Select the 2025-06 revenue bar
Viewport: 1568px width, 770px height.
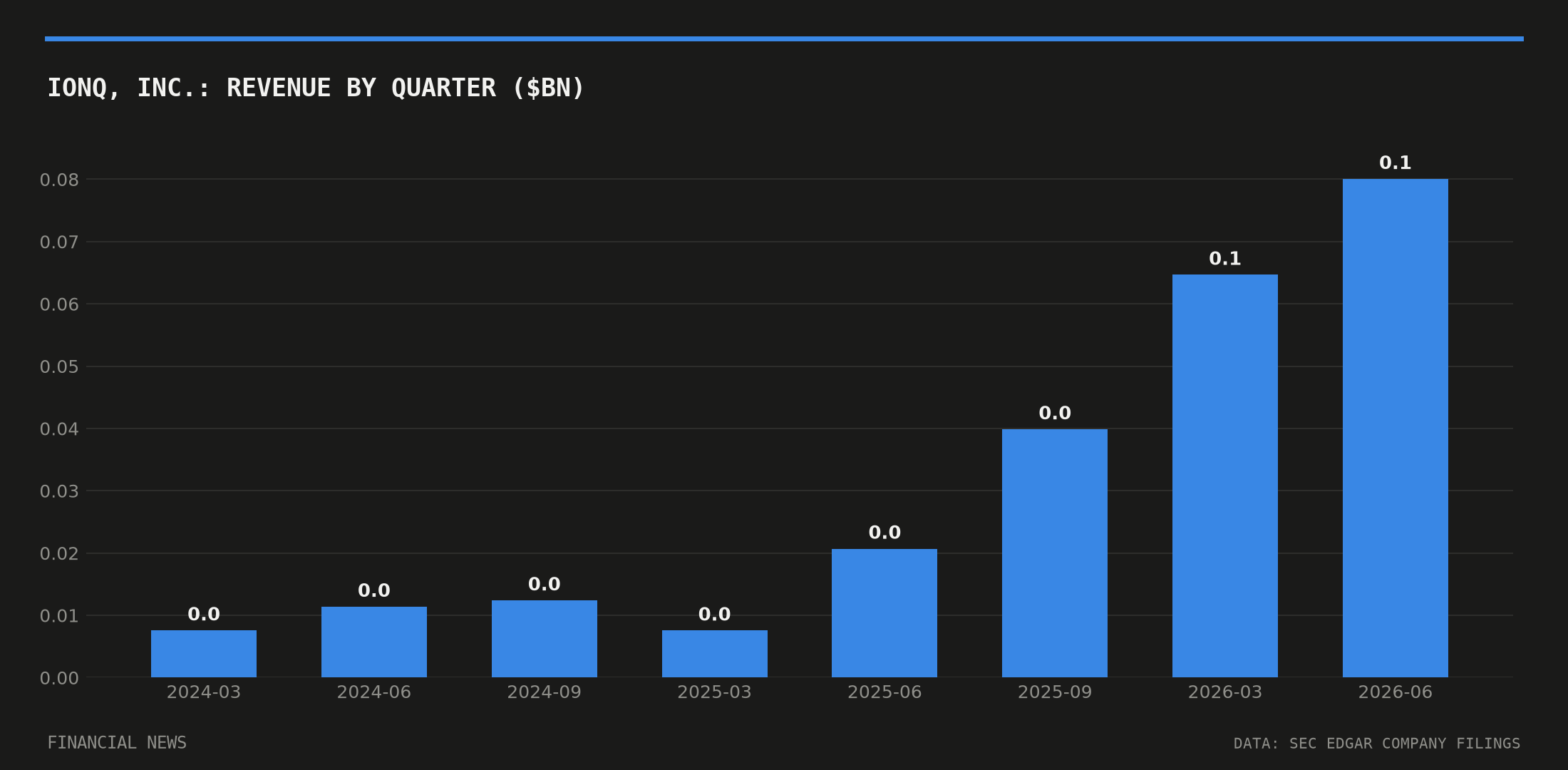pos(884,613)
